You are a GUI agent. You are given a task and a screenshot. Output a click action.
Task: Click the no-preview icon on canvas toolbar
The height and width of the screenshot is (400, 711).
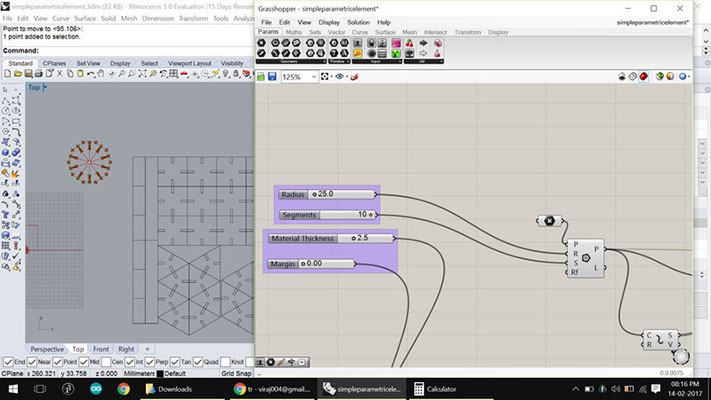(x=622, y=77)
